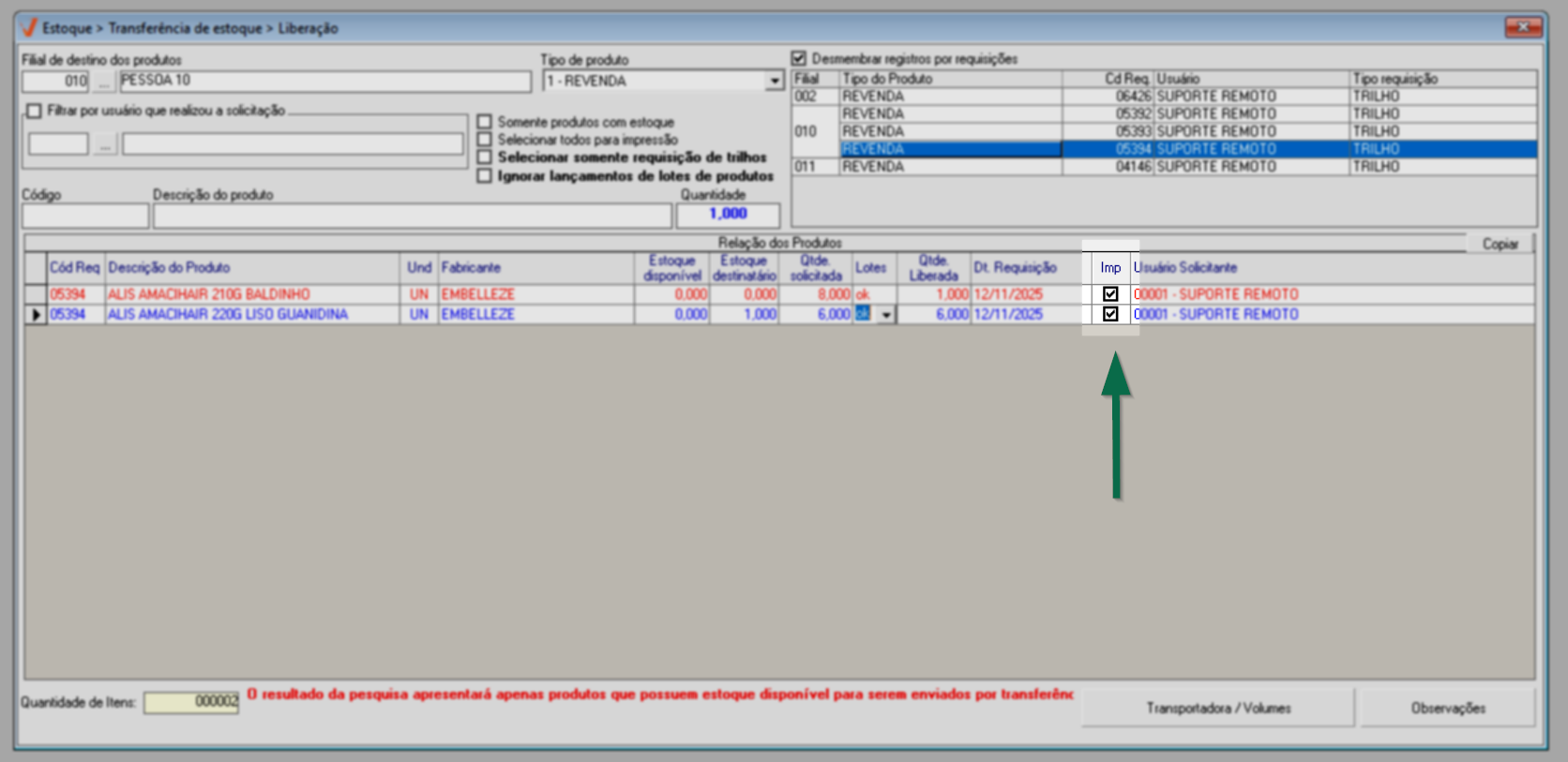Focus the user code field in the filter box
Screen dimensions: 1568x762
(58, 144)
